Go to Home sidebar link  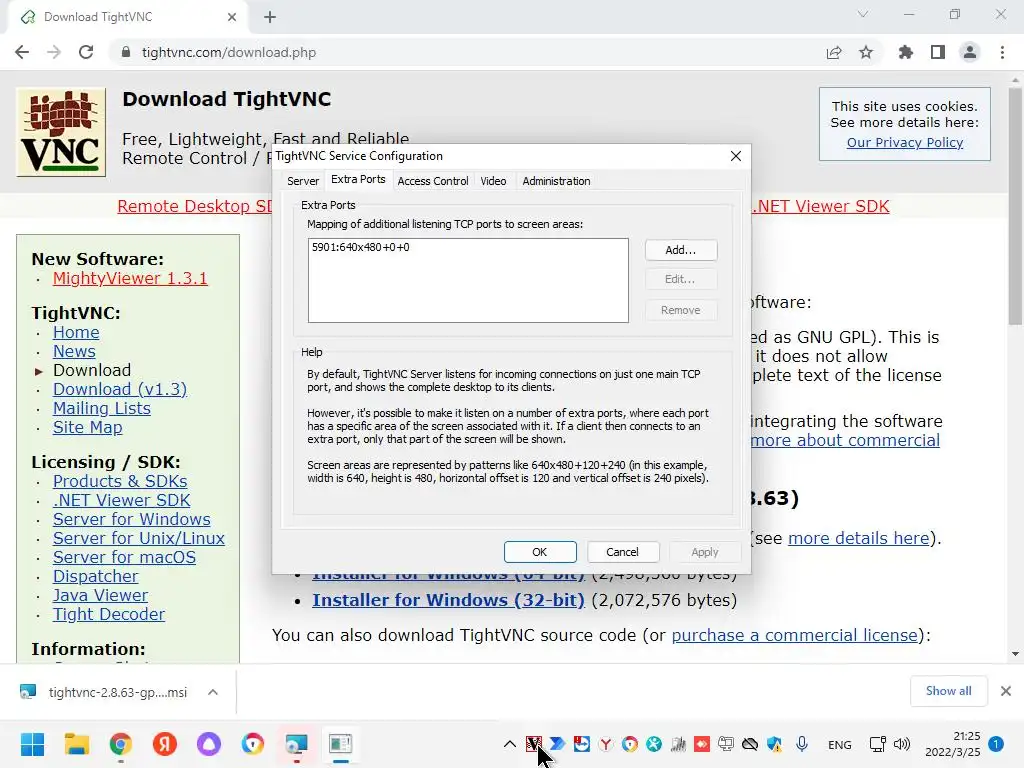(x=76, y=332)
